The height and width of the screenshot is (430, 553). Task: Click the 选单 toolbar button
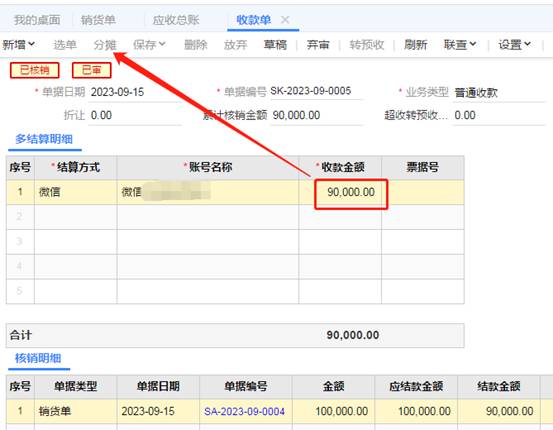tap(65, 45)
